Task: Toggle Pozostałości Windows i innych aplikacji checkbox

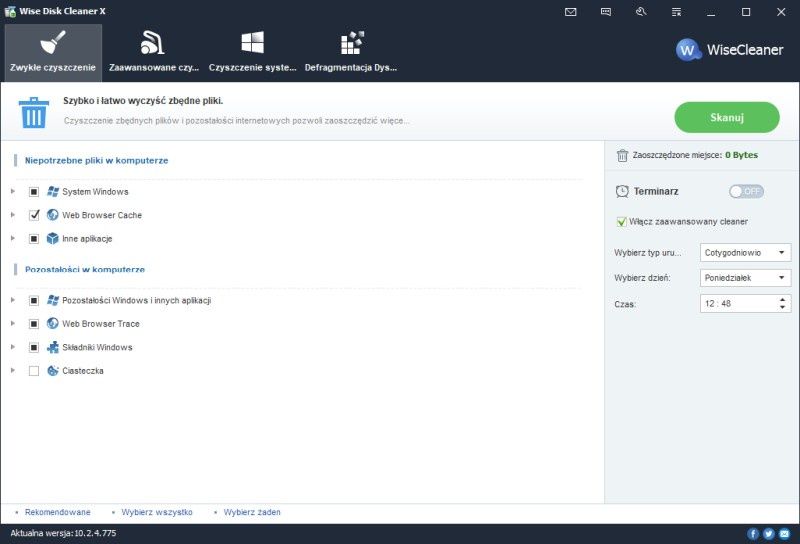Action: [x=34, y=300]
